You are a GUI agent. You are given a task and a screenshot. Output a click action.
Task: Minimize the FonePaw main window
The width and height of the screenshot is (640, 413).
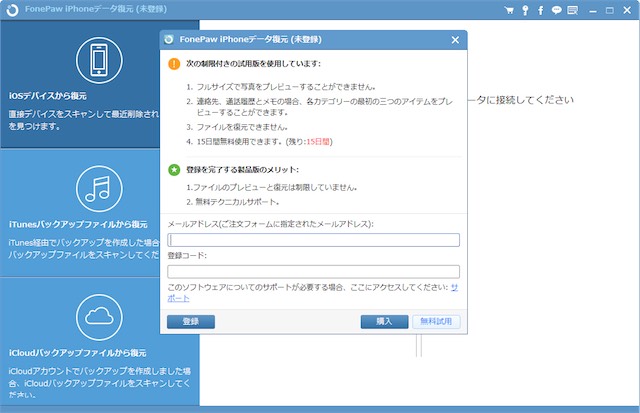593,11
